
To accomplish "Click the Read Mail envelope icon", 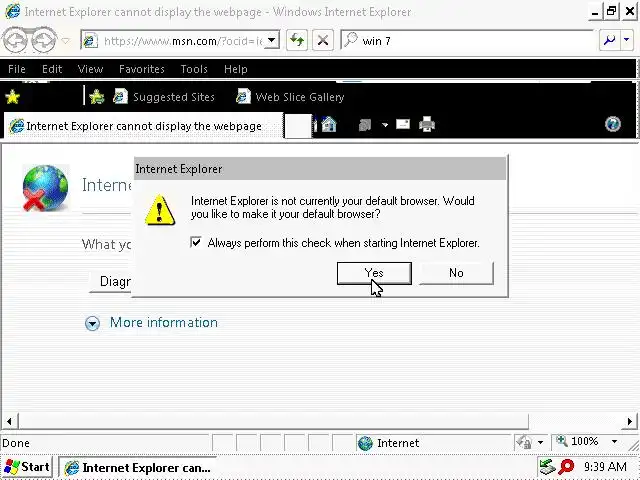I will pos(403,124).
